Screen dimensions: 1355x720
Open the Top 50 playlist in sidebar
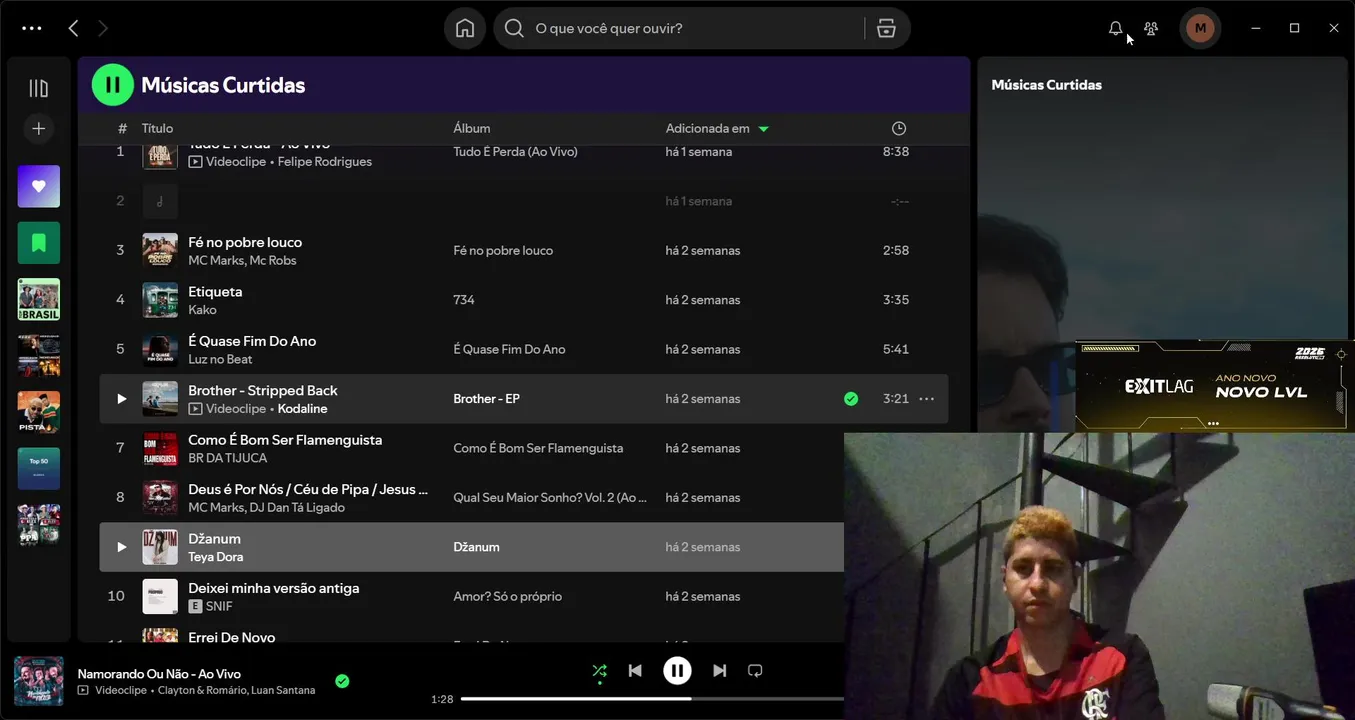click(x=39, y=468)
